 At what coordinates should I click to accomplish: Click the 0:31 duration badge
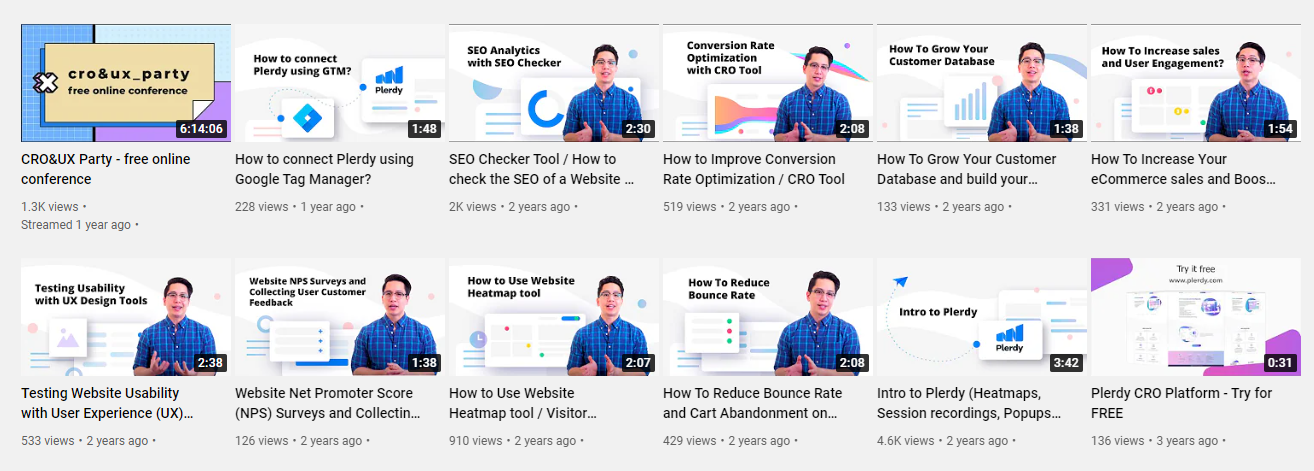tap(1280, 363)
